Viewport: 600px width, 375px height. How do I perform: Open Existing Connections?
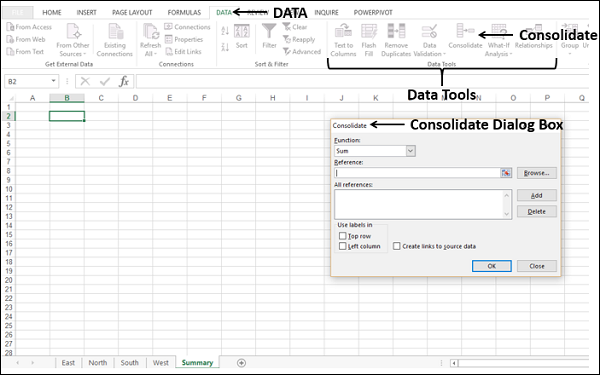click(114, 40)
